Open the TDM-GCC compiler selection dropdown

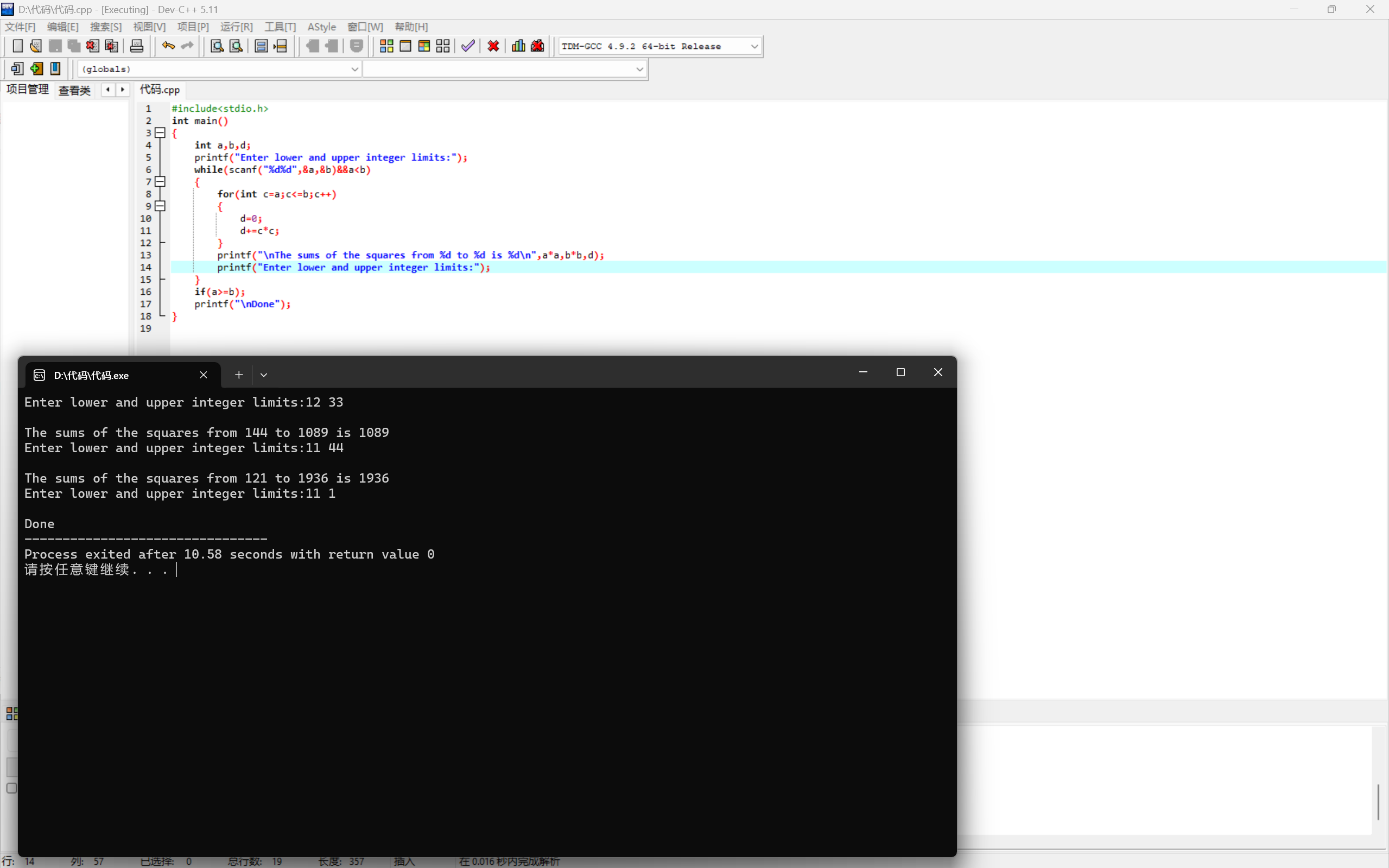(x=754, y=47)
